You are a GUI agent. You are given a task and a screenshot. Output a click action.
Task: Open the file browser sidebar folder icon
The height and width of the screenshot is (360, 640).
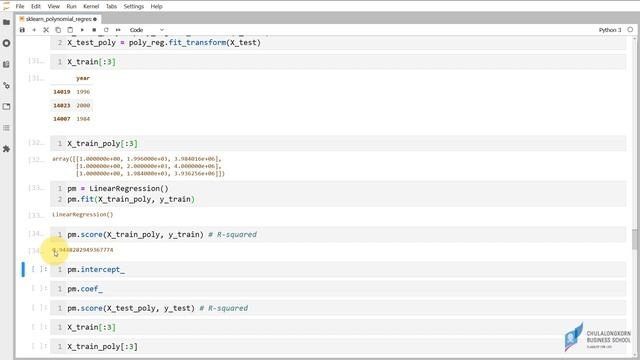7,22
